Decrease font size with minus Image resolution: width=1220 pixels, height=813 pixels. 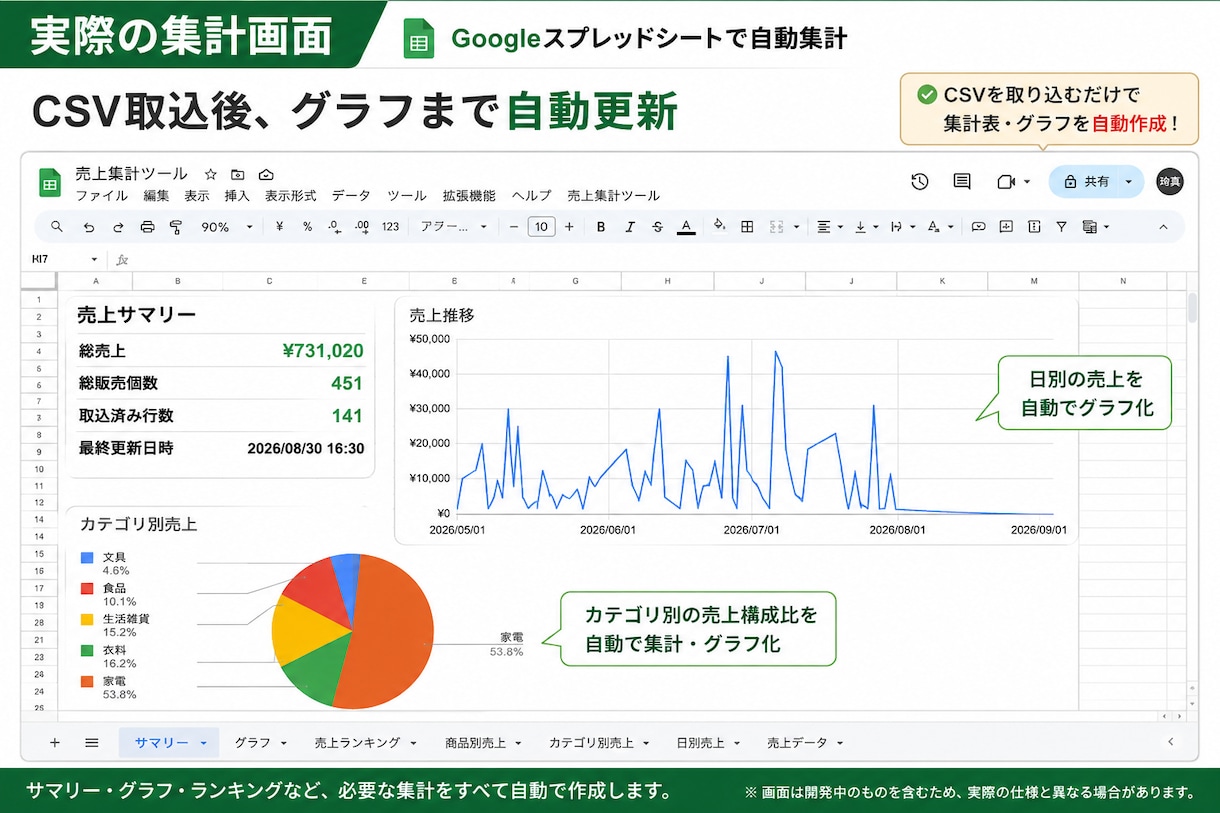514,227
